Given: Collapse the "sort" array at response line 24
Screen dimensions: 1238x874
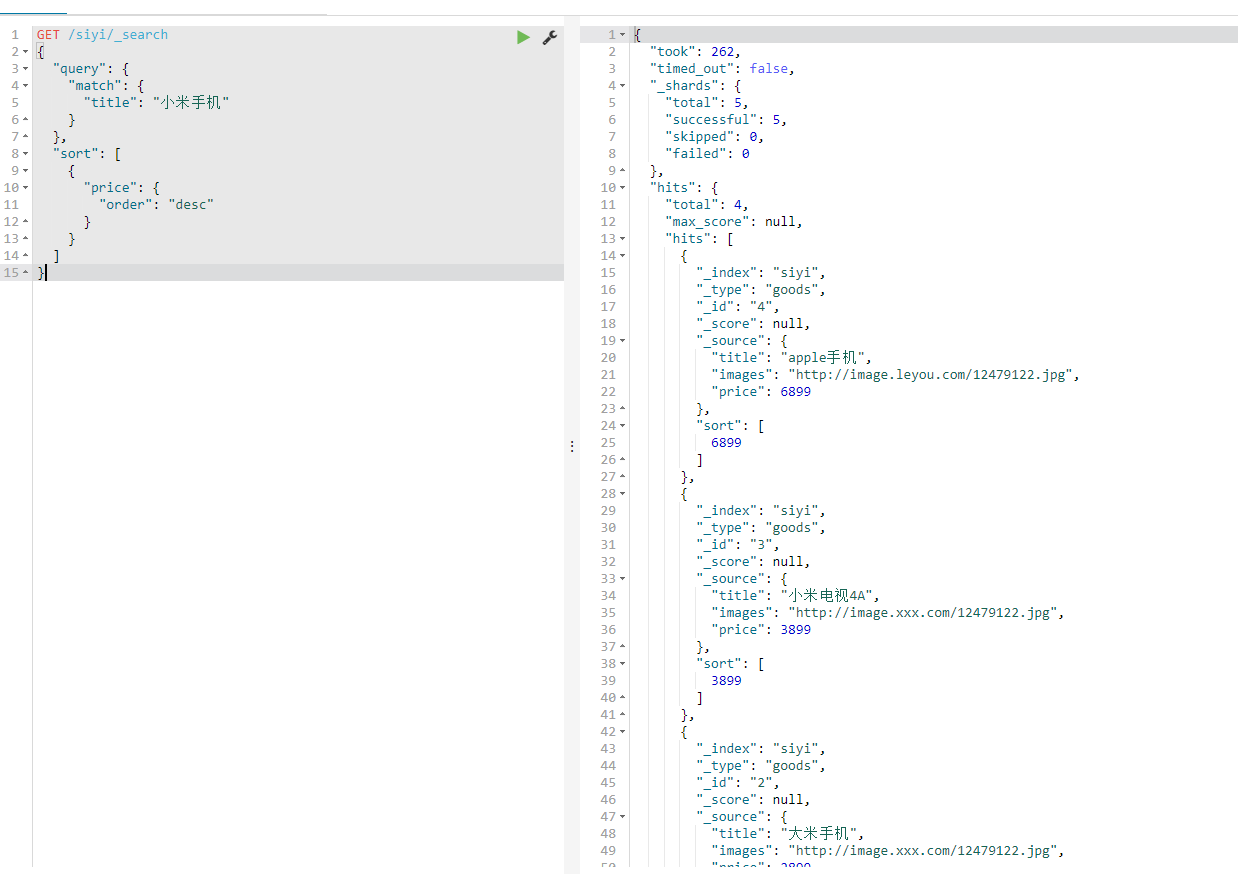Looking at the screenshot, I should click(623, 424).
